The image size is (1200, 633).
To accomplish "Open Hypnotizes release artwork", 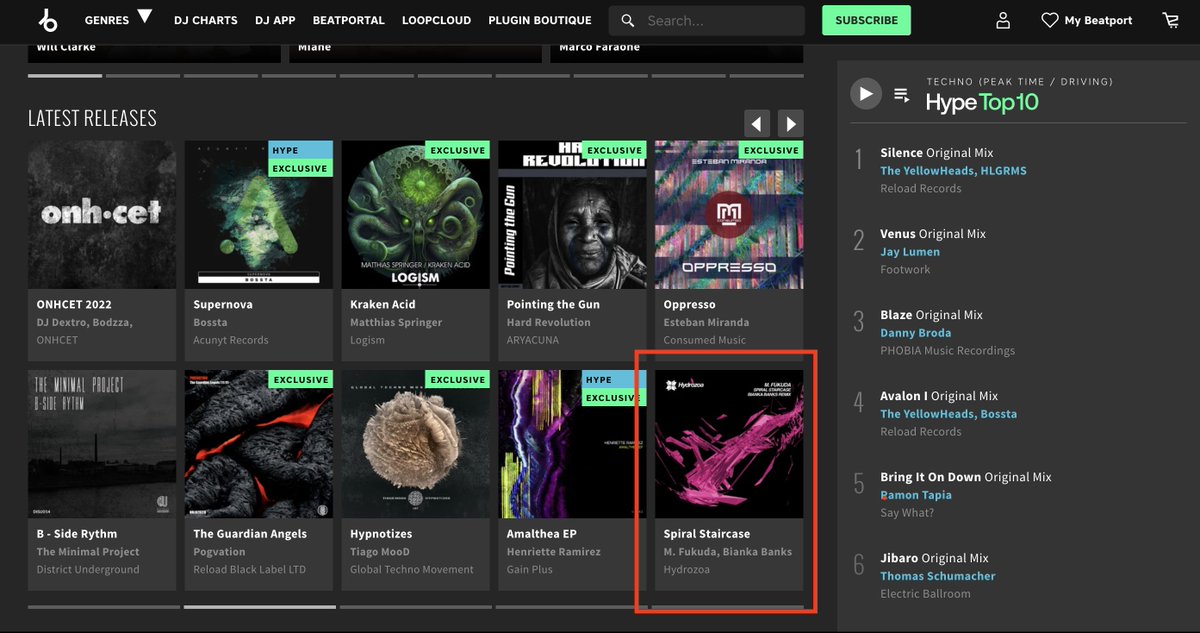I will click(416, 444).
